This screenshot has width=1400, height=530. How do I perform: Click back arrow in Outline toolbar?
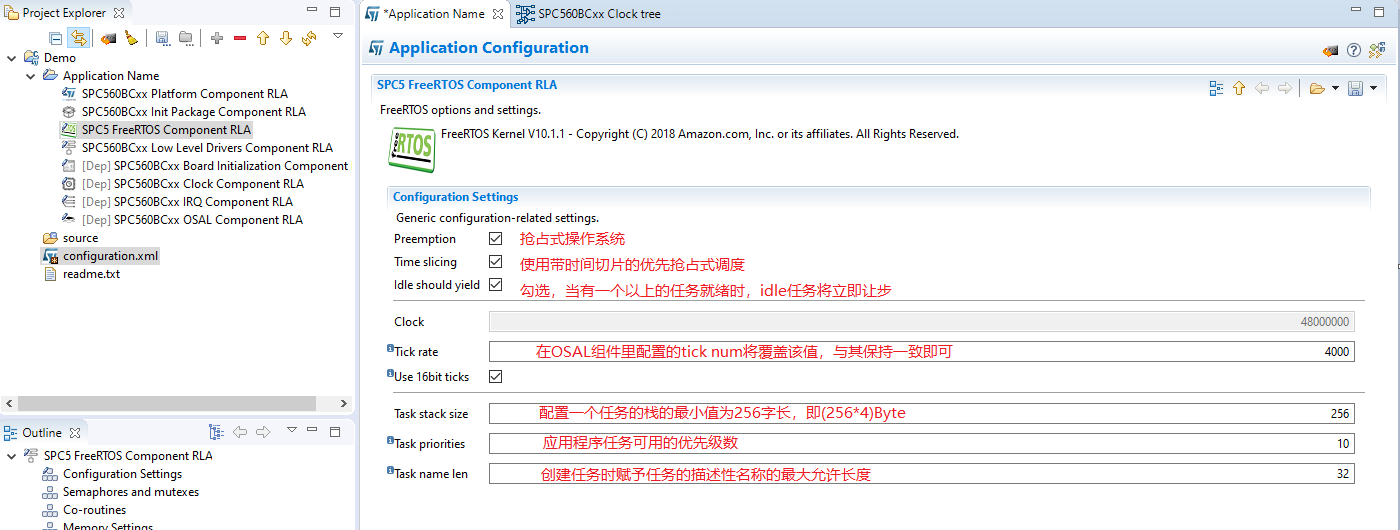pyautogui.click(x=240, y=432)
